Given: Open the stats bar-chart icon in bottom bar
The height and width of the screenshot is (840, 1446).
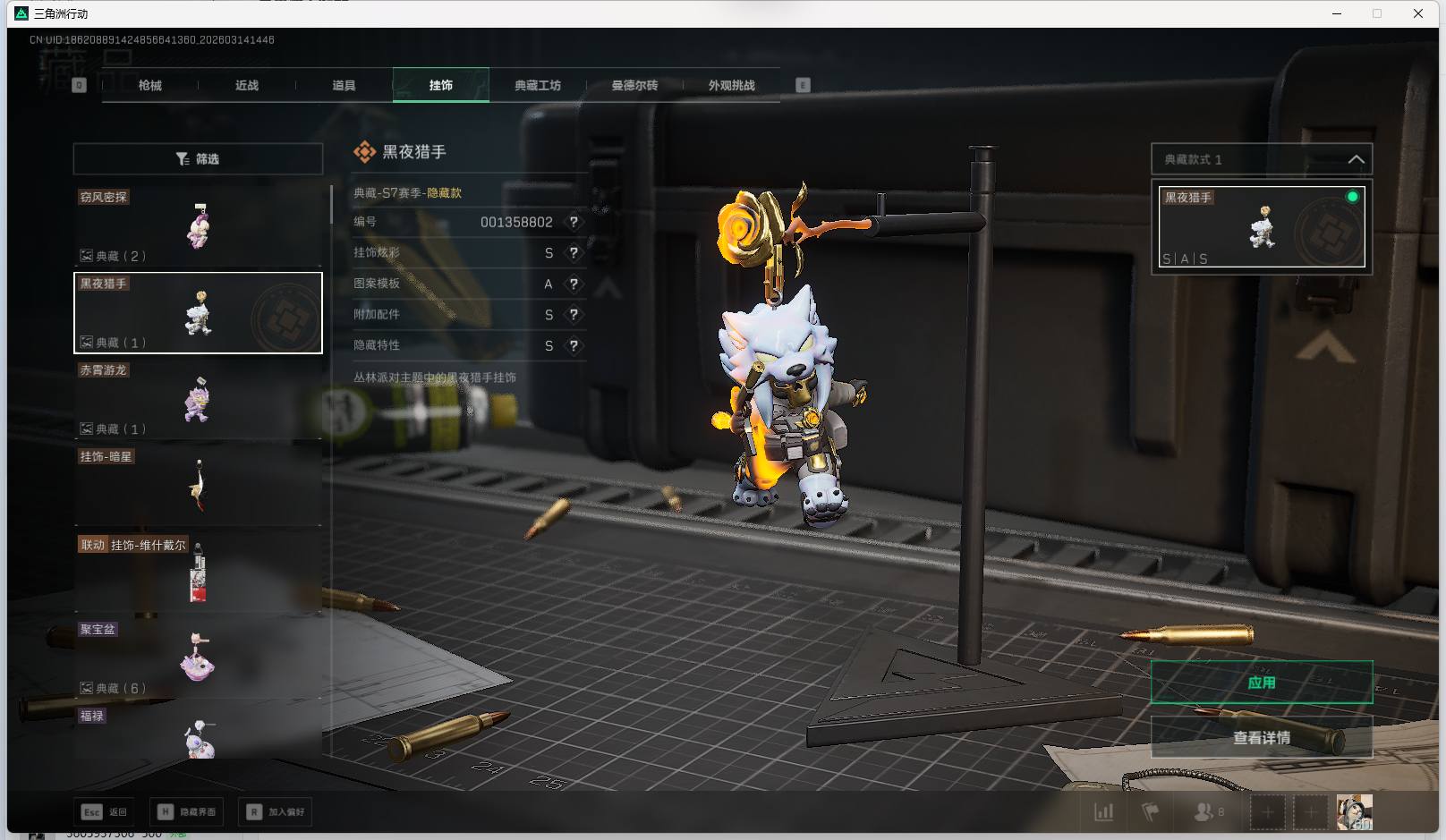Looking at the screenshot, I should coord(1104,812).
